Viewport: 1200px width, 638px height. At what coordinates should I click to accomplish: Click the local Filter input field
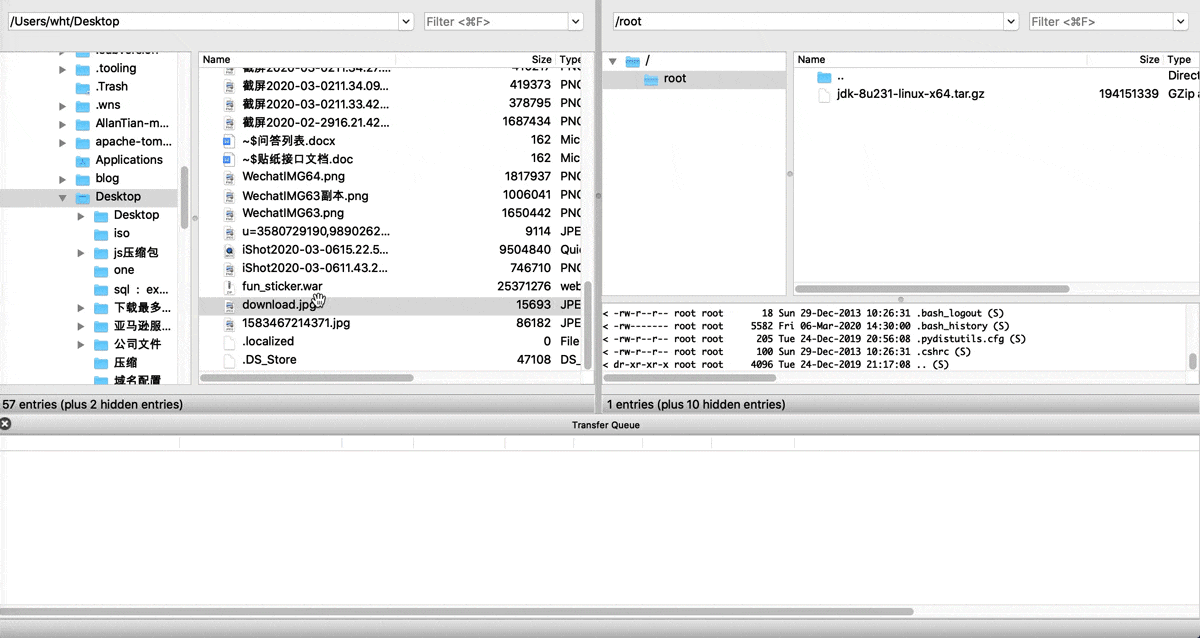pyautogui.click(x=496, y=21)
